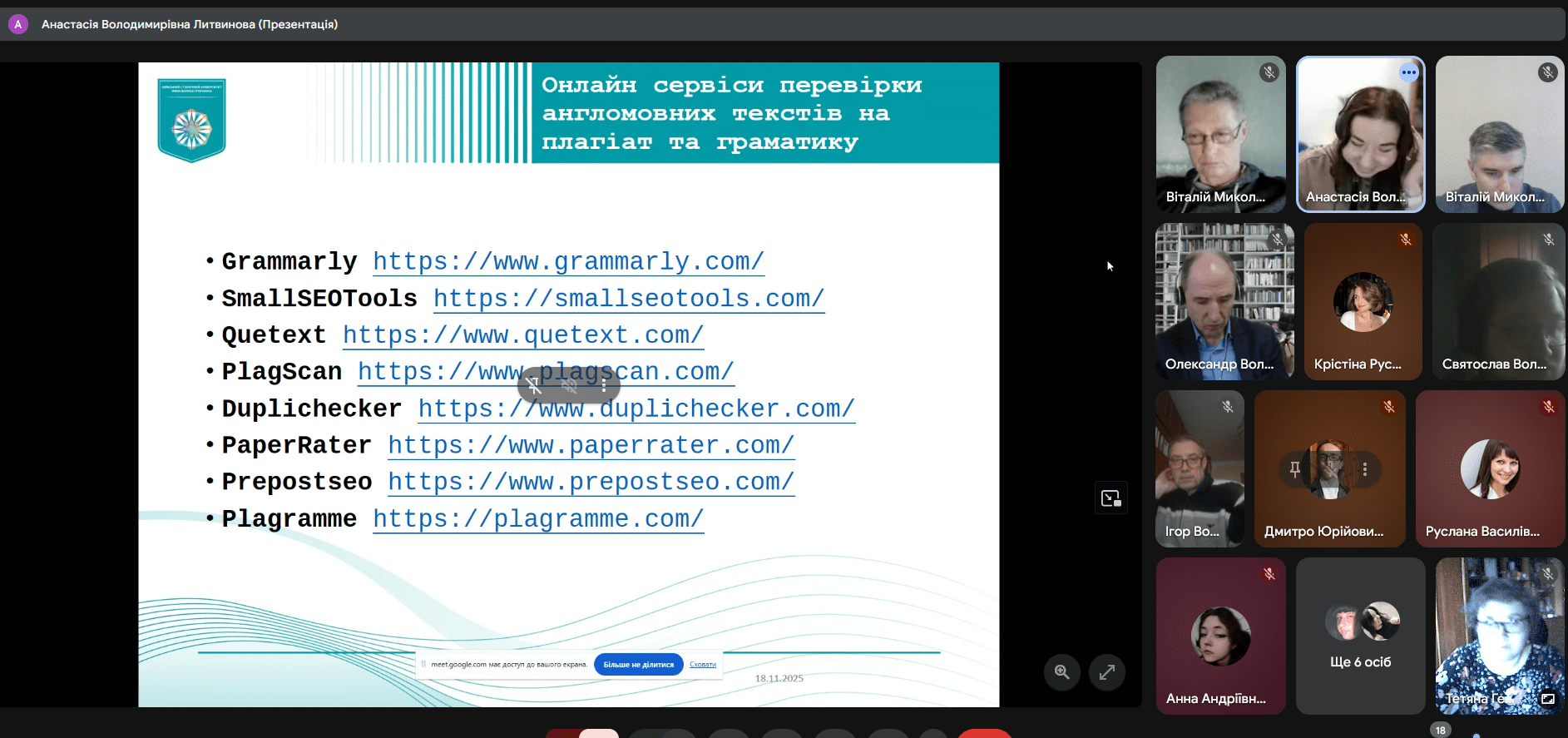
Task: Click the participant count badge showing 18
Action: (x=1440, y=730)
